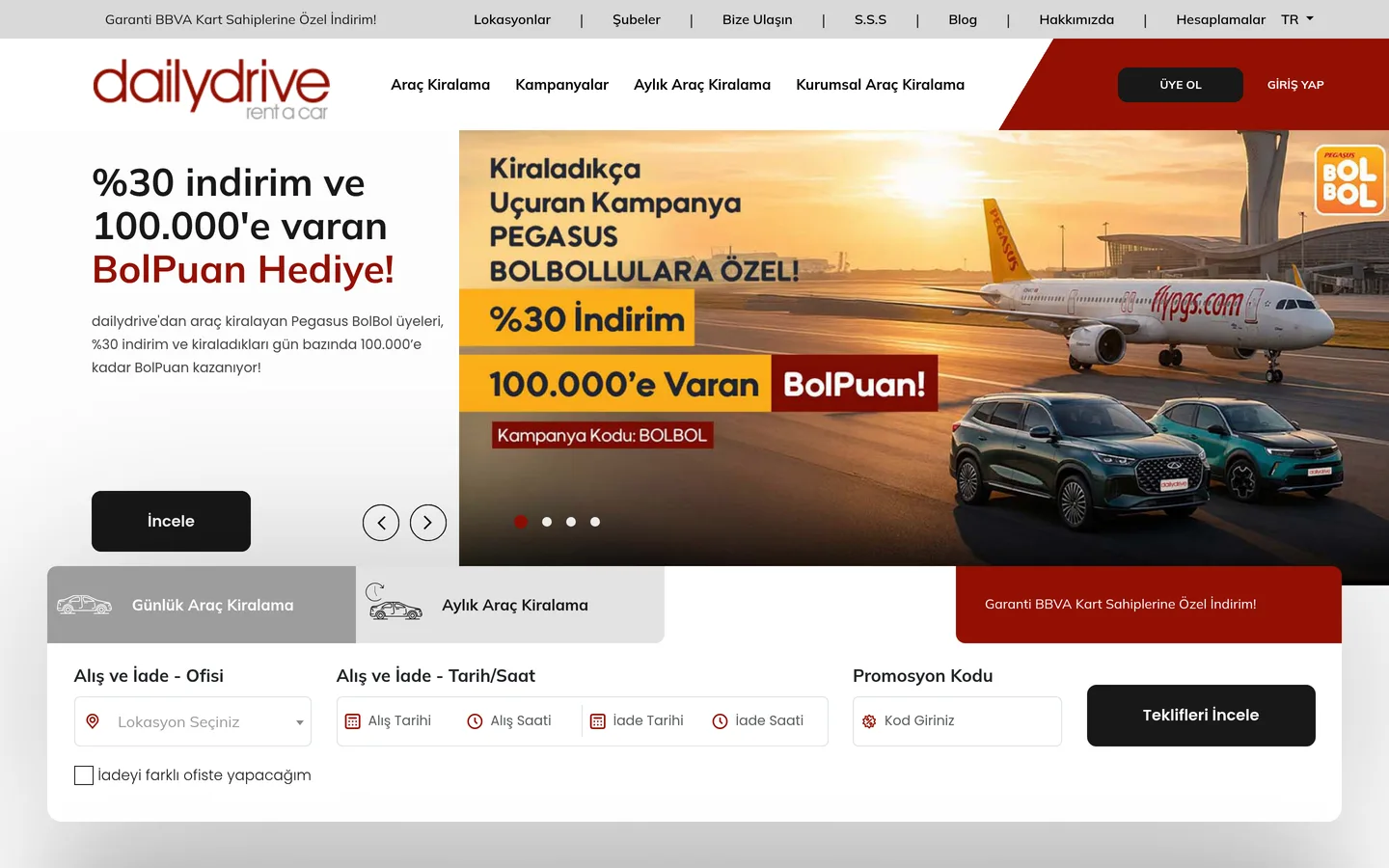Switch to Aylık Araç Kiralama tab

[510, 605]
